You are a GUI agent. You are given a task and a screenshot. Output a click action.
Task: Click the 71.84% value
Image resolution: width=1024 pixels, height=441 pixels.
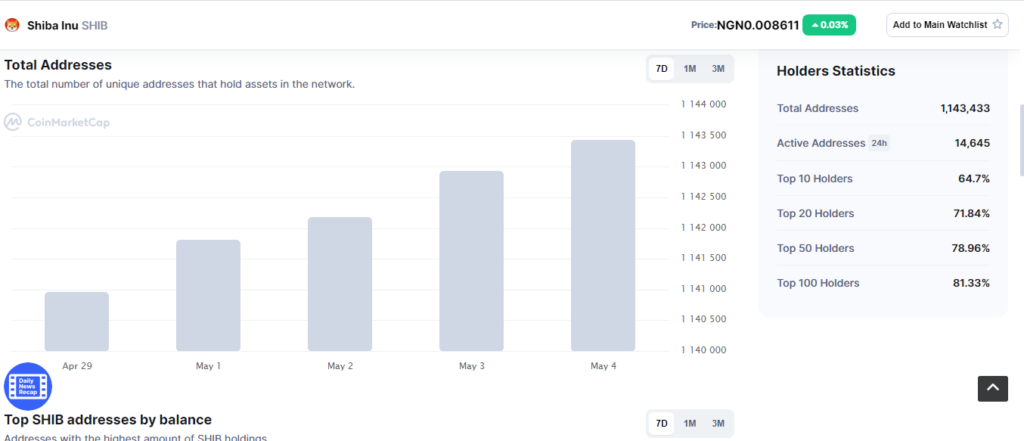click(x=971, y=213)
